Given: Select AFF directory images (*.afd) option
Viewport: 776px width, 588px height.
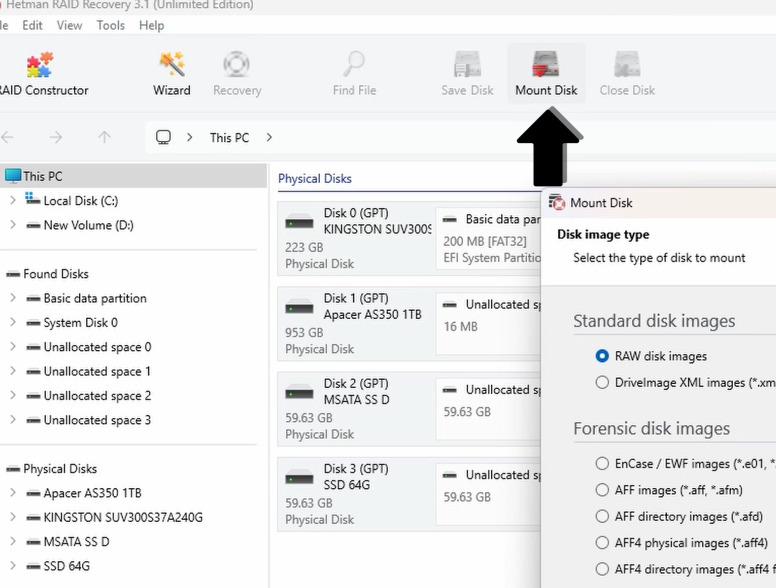Looking at the screenshot, I should click(x=602, y=516).
